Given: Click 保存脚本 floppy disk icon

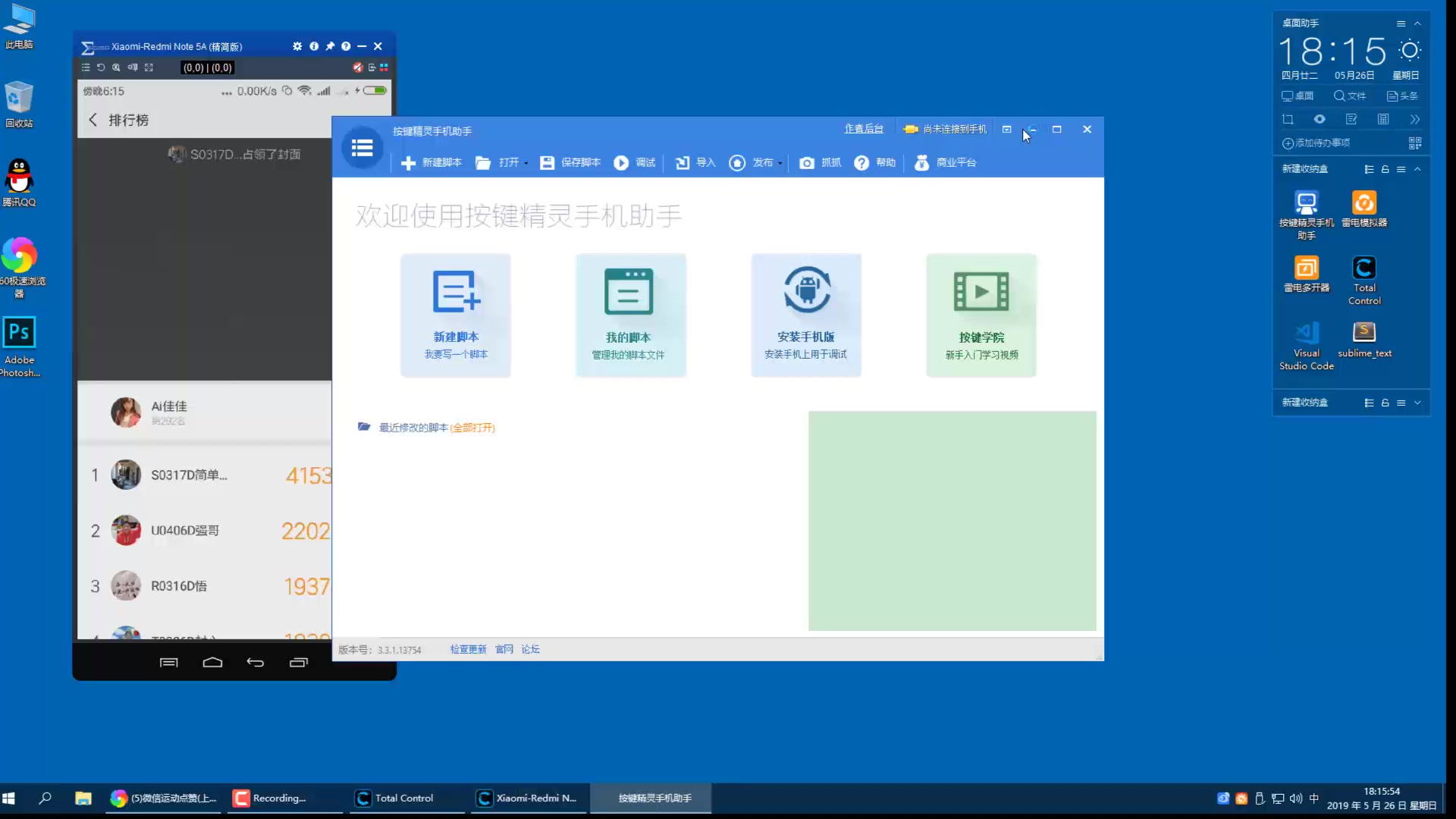Looking at the screenshot, I should 547,163.
